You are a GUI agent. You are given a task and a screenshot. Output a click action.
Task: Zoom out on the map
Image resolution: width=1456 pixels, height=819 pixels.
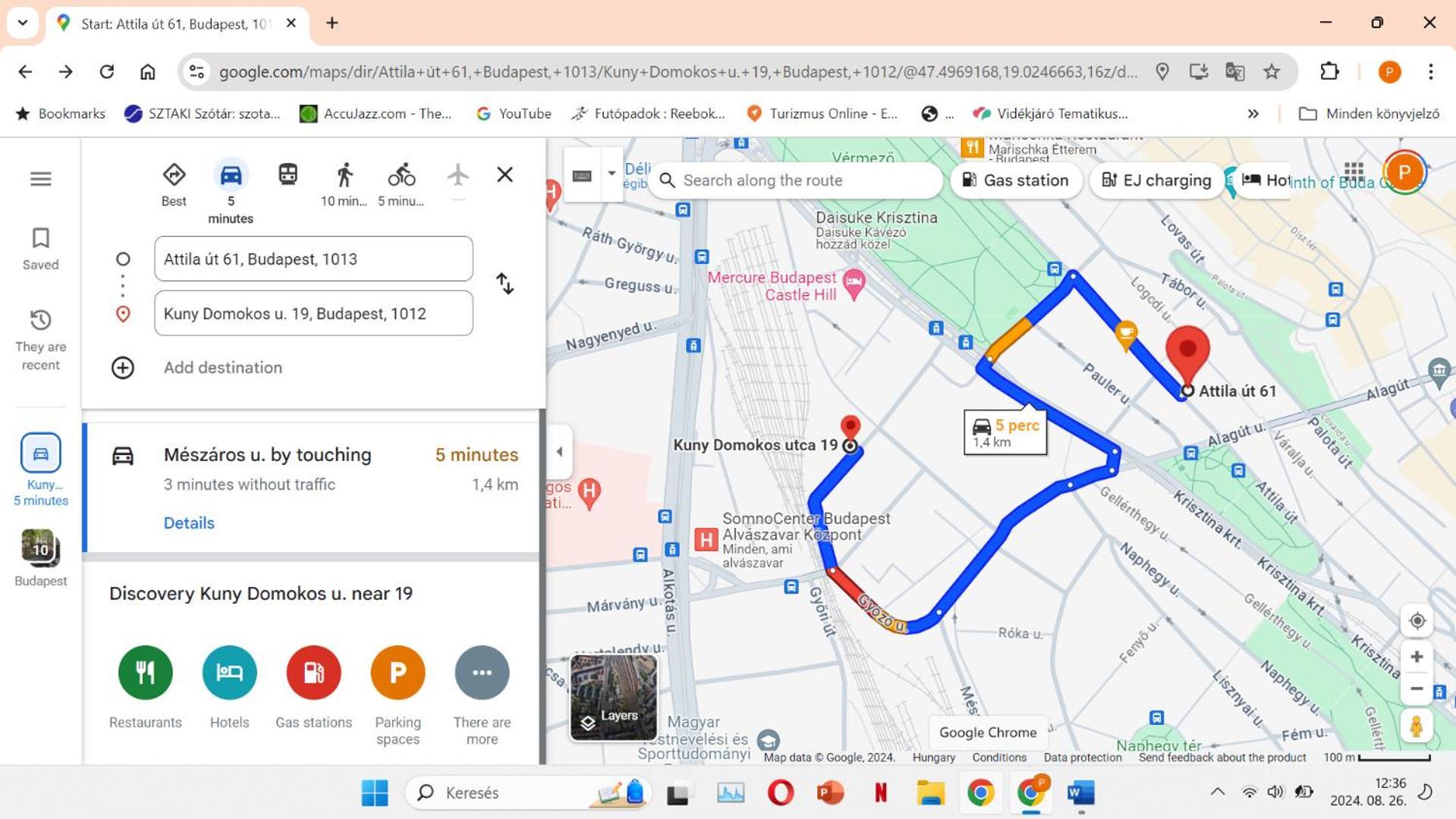coord(1417,689)
